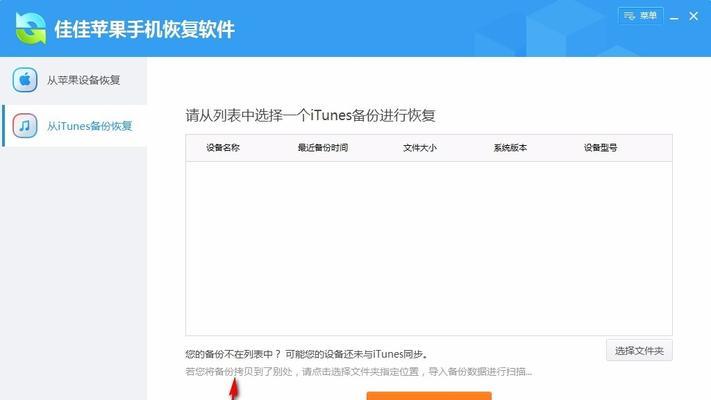Click the orange button at bottom
This screenshot has width=711, height=400.
point(429,396)
